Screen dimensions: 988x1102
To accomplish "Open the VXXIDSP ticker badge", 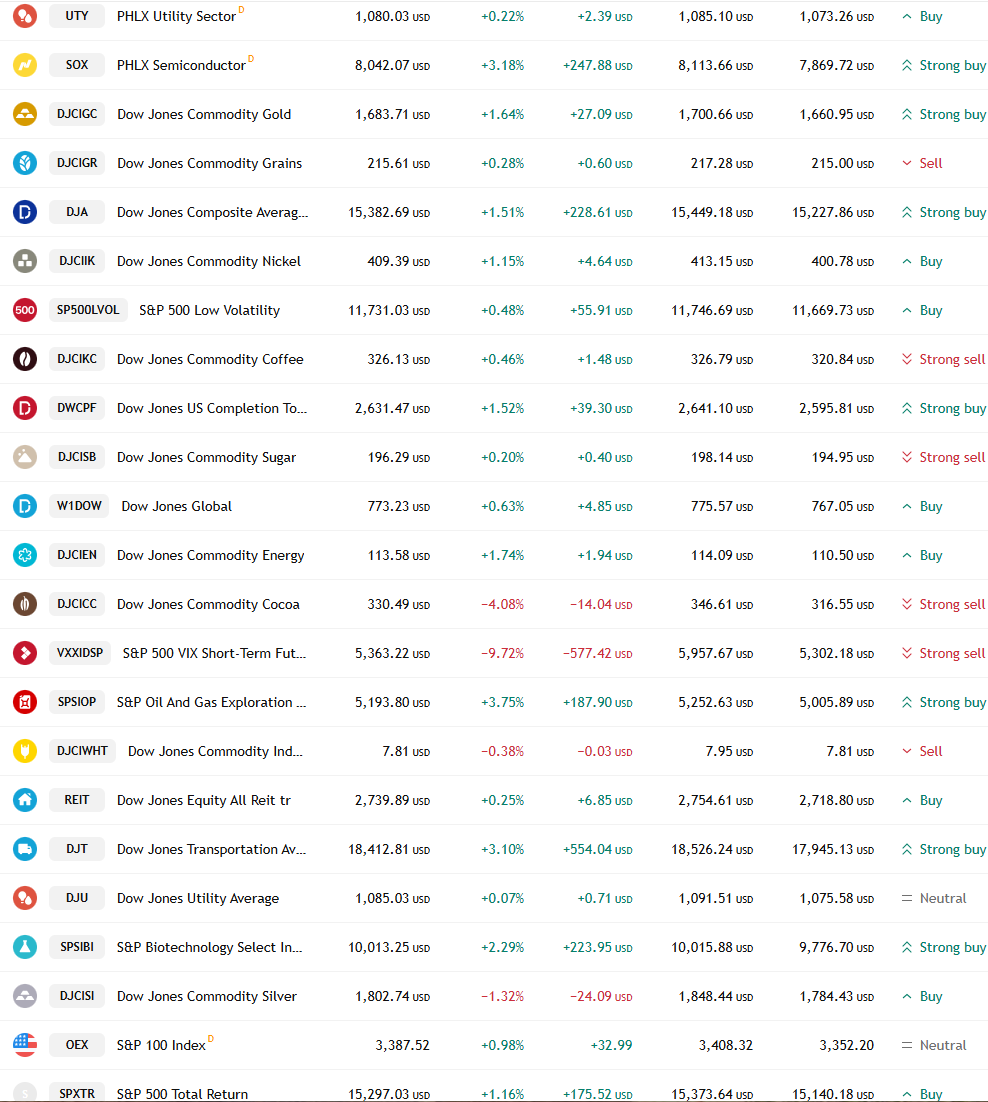I will (80, 653).
